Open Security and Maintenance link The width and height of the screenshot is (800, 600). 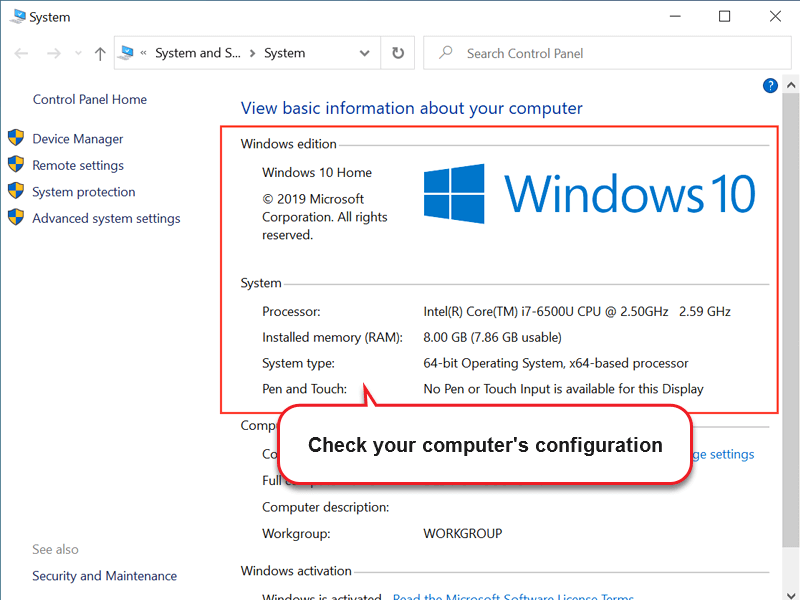(x=105, y=576)
